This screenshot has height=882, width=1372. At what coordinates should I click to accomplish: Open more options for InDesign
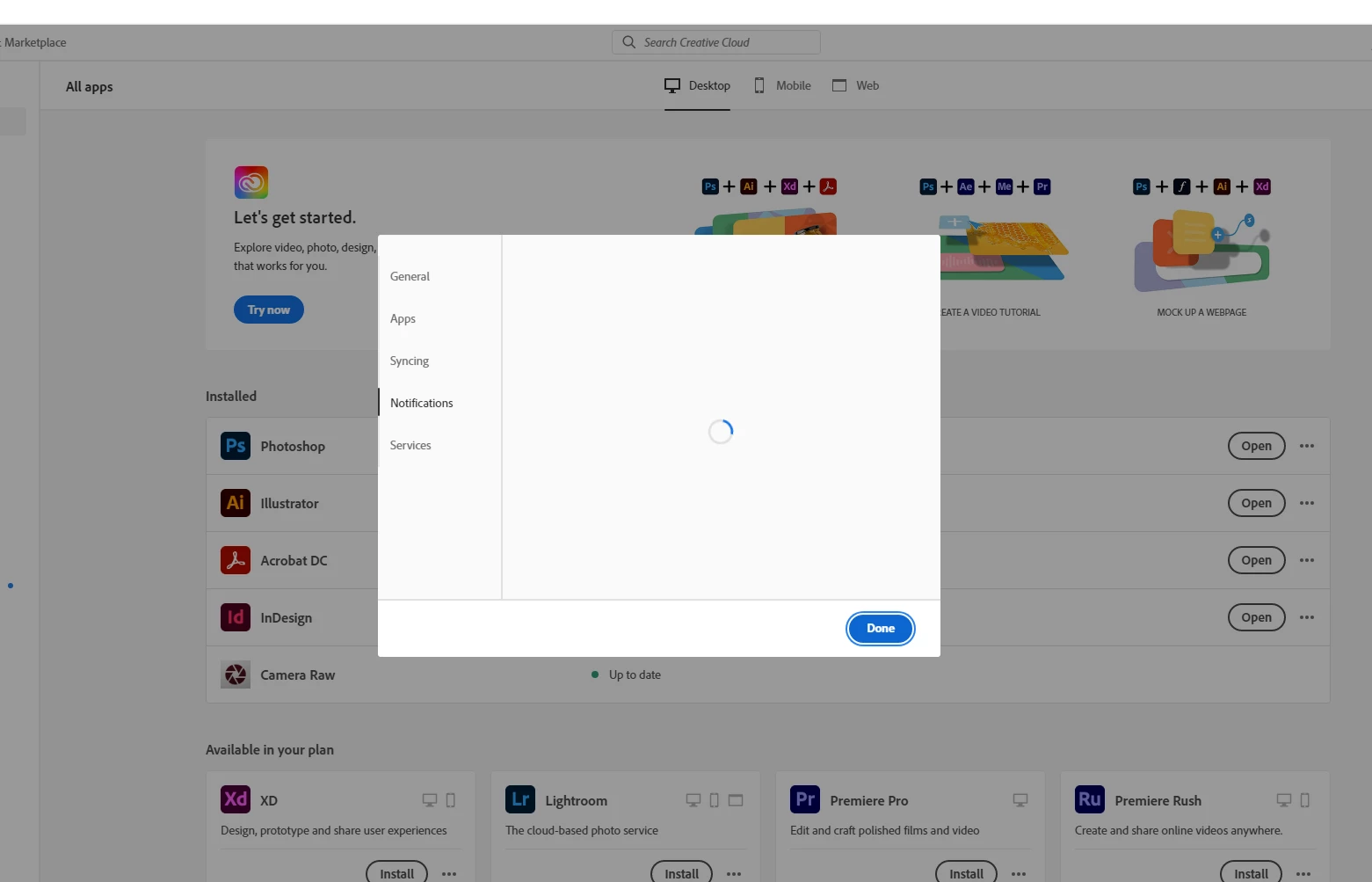tap(1307, 617)
